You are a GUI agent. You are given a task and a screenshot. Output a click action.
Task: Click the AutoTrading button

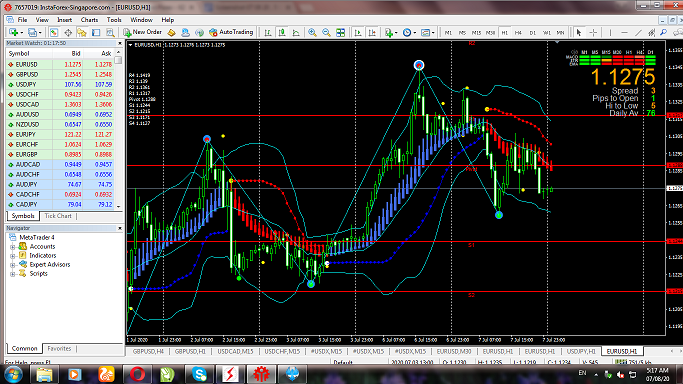click(231, 32)
